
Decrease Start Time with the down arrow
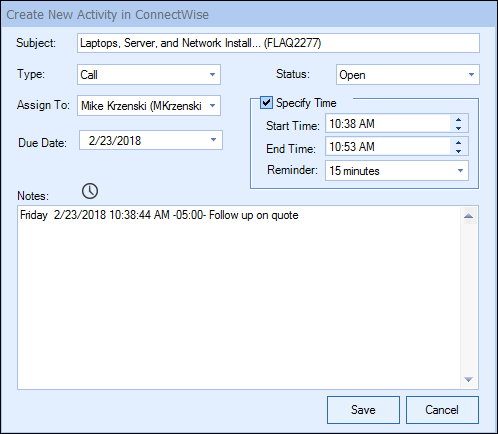pos(459,128)
